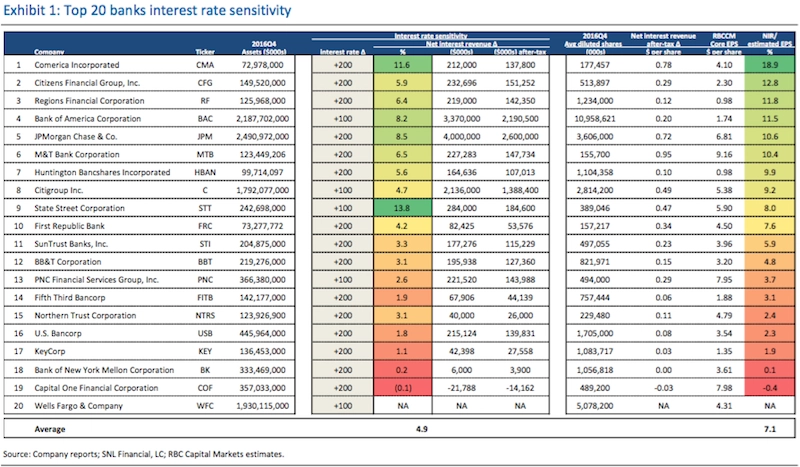Click the Regions Financial Corporation name

[89, 101]
